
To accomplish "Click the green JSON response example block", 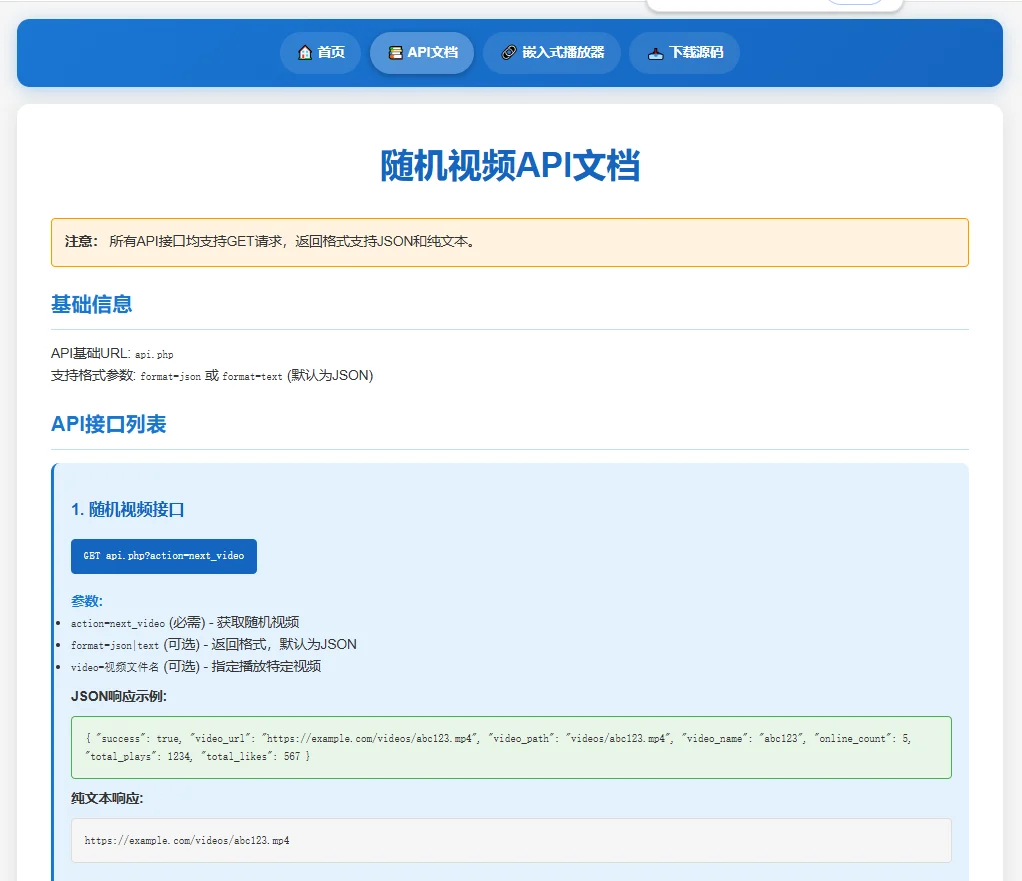I will [x=511, y=747].
